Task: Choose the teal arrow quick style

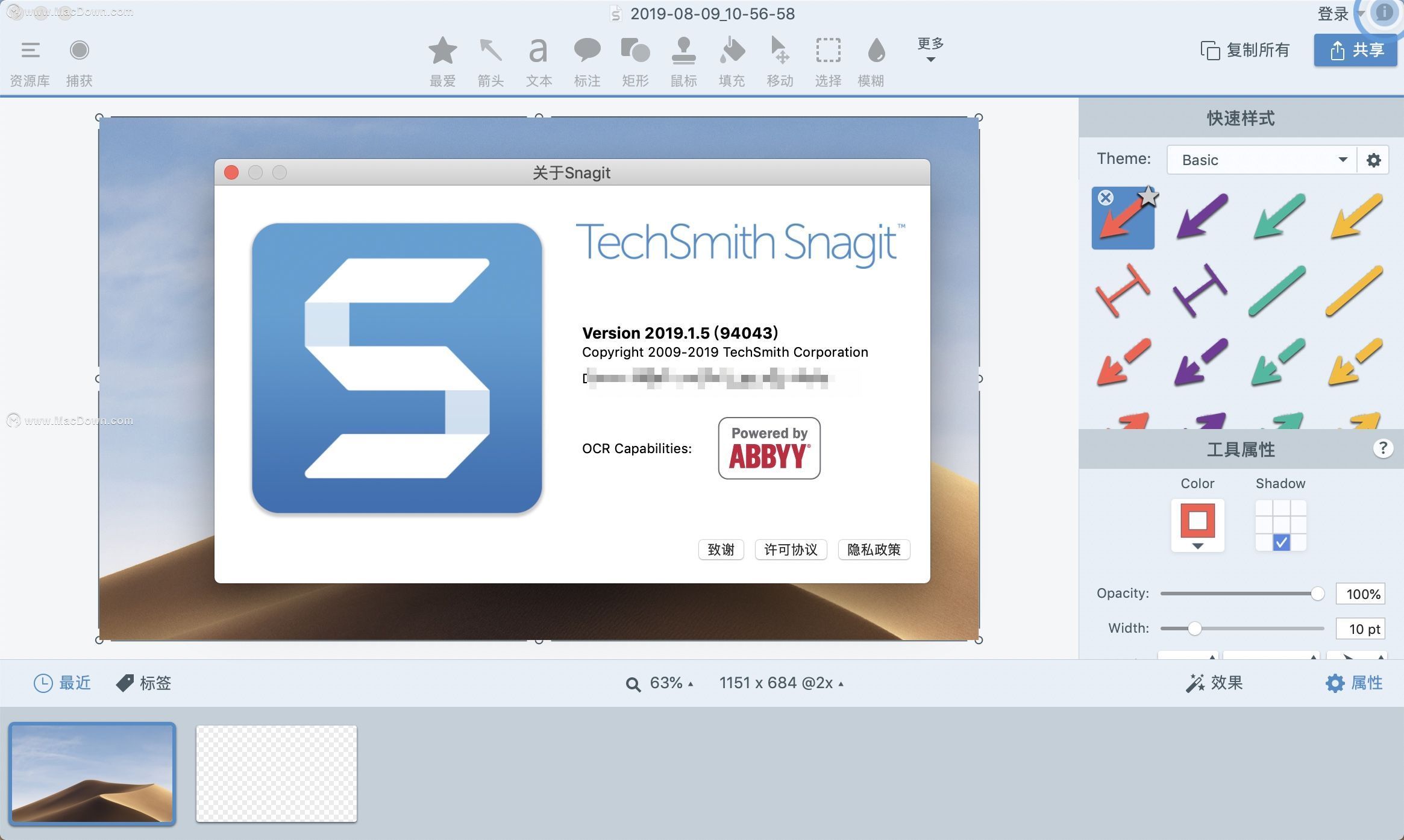Action: (1279, 216)
